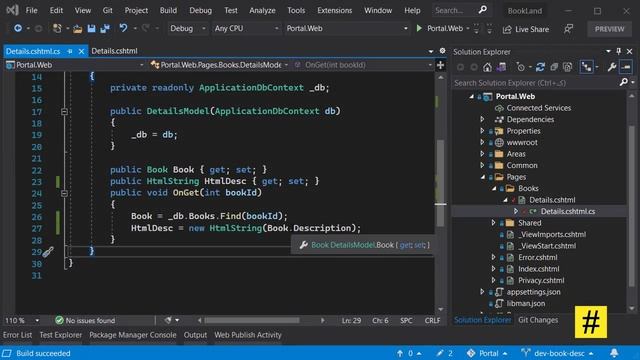
Task: Save the current file with the disk icon
Action: coord(91,29)
